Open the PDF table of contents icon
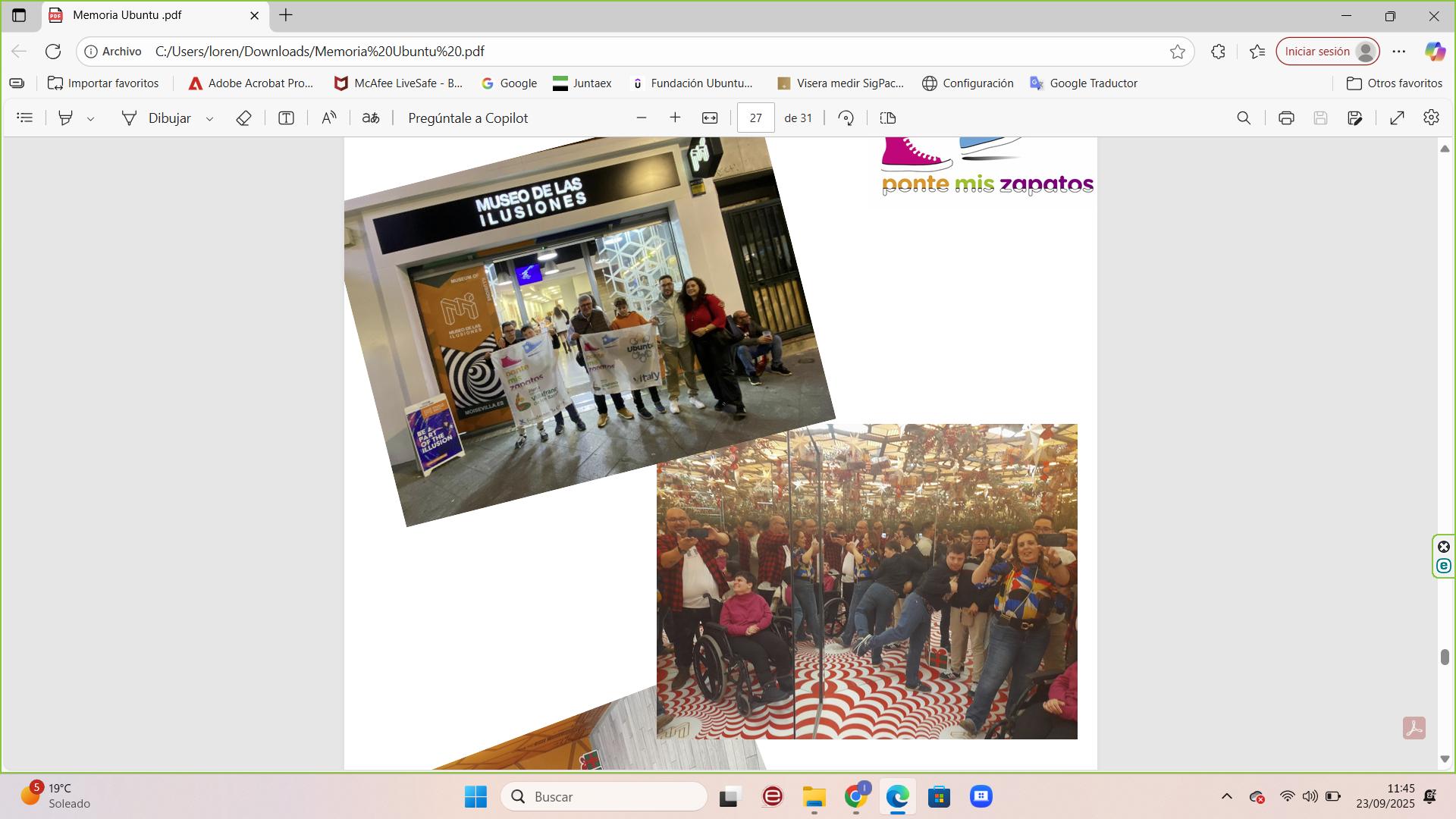 [x=25, y=118]
